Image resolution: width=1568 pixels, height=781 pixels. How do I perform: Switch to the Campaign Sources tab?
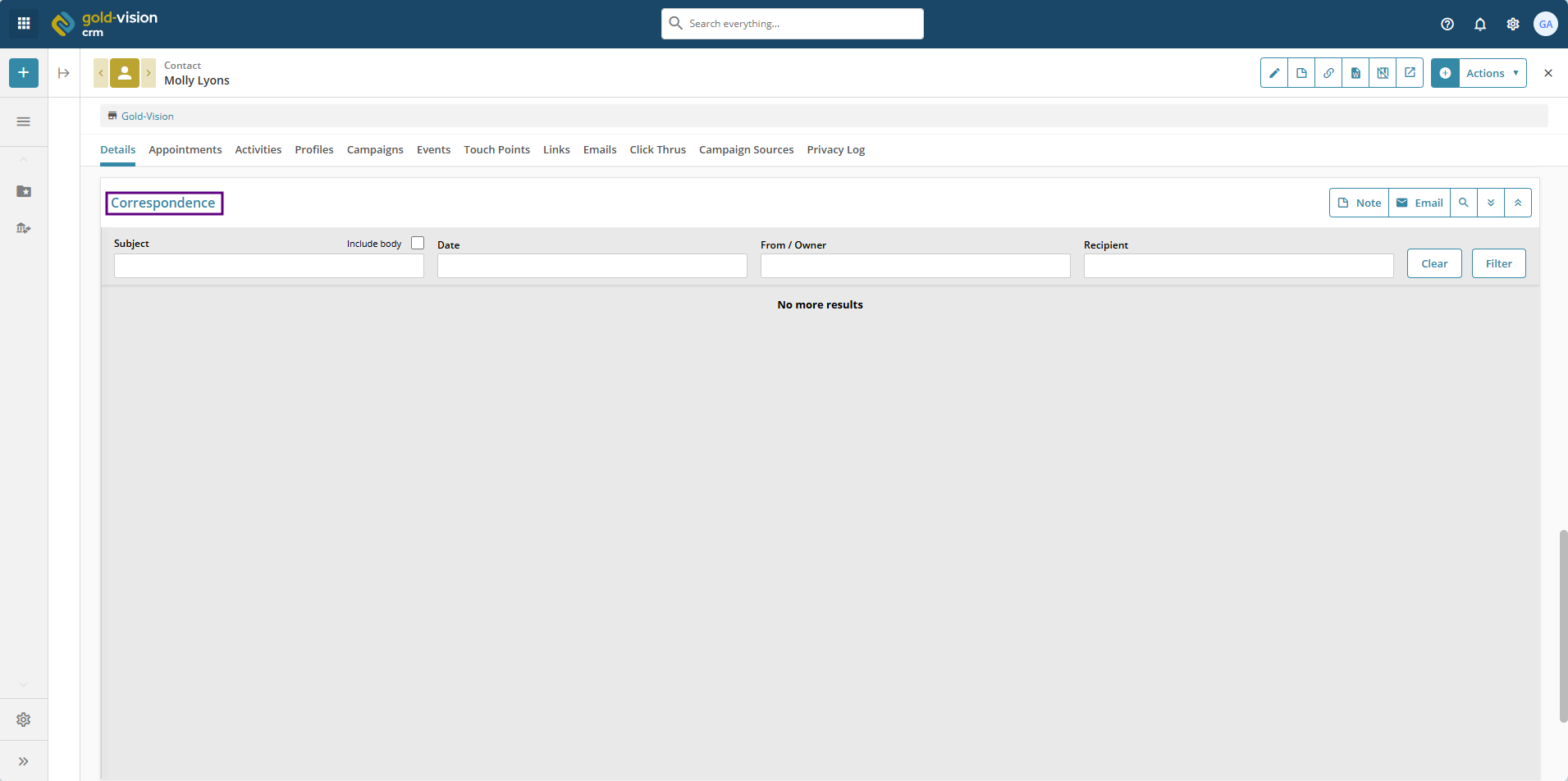click(747, 149)
